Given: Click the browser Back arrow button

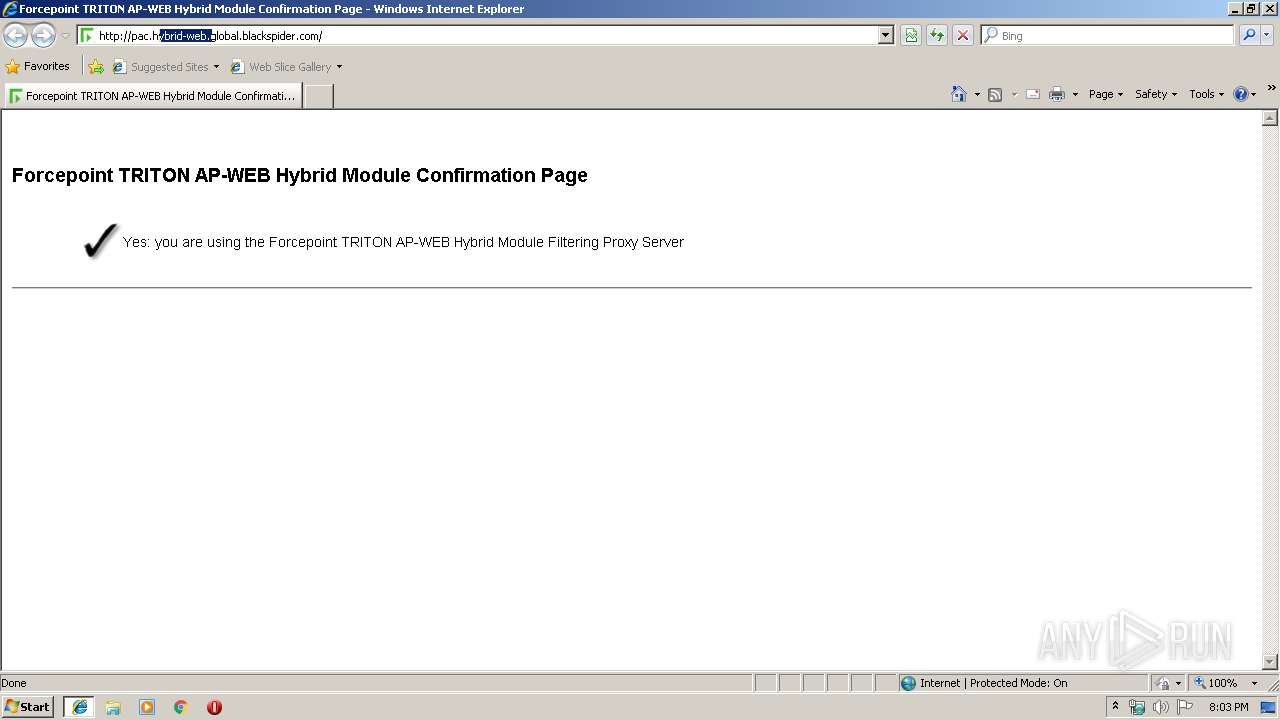Looking at the screenshot, I should click(15, 36).
